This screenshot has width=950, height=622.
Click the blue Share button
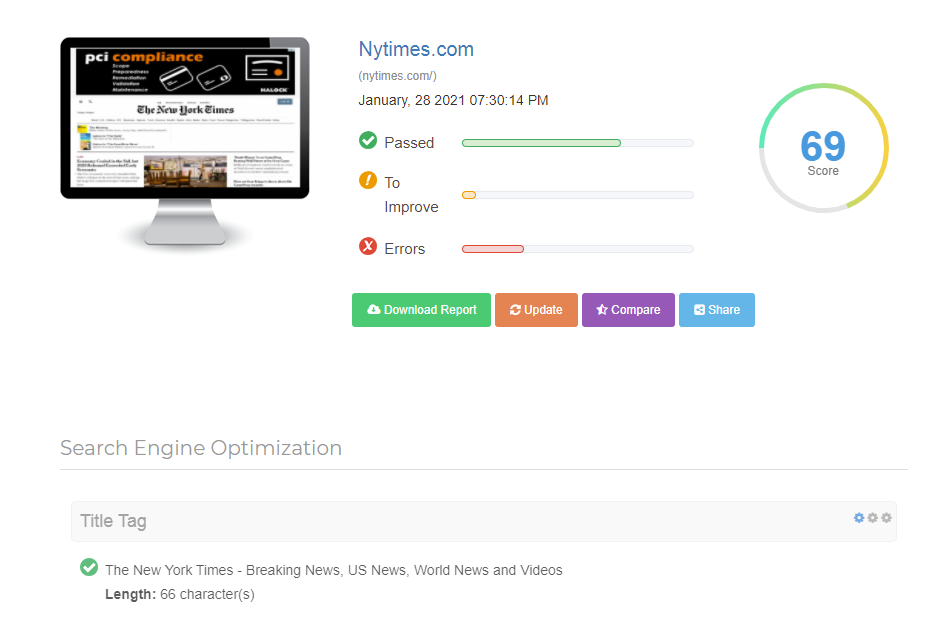pos(717,310)
